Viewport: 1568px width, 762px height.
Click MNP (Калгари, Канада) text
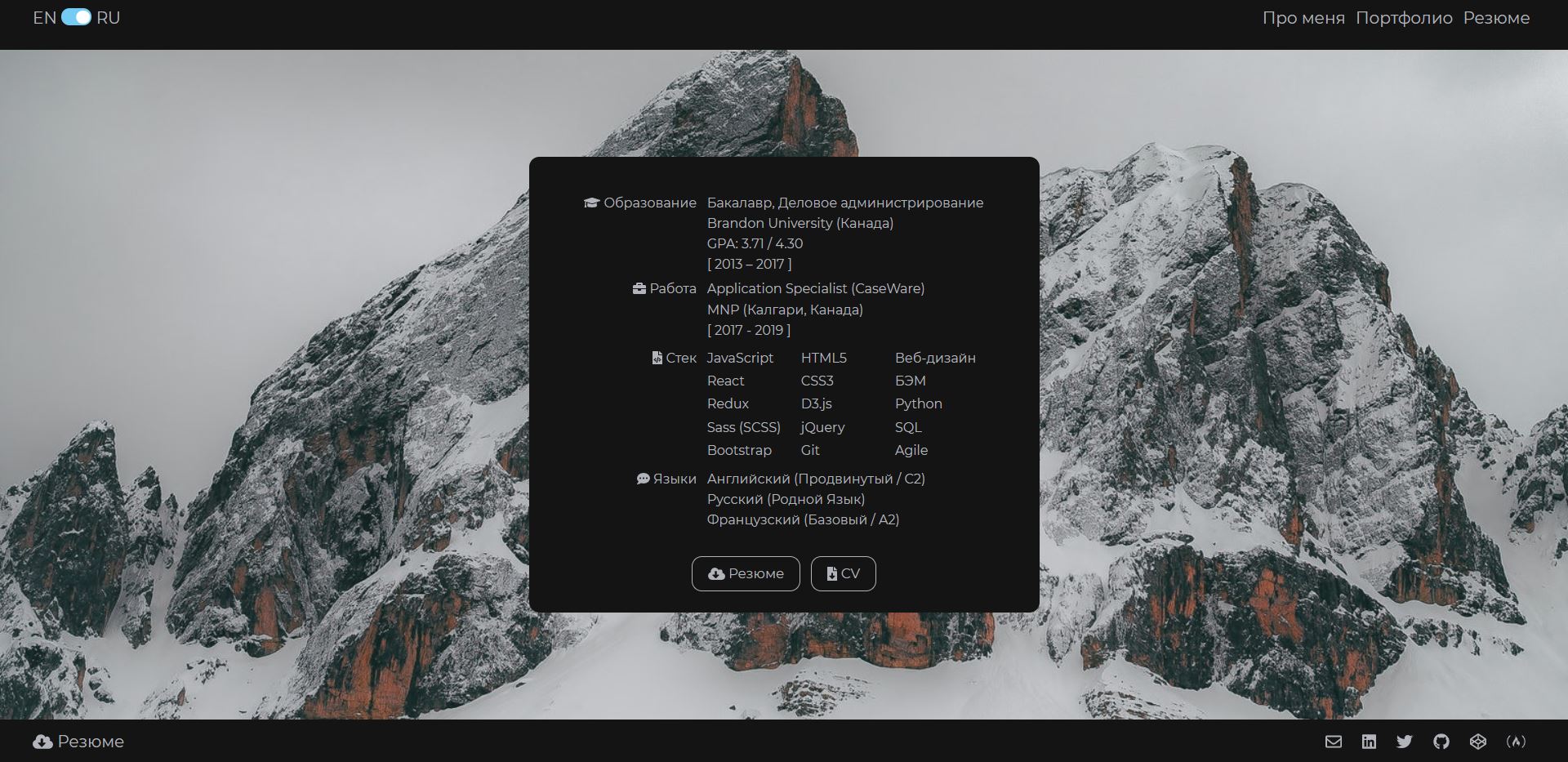[x=785, y=310]
